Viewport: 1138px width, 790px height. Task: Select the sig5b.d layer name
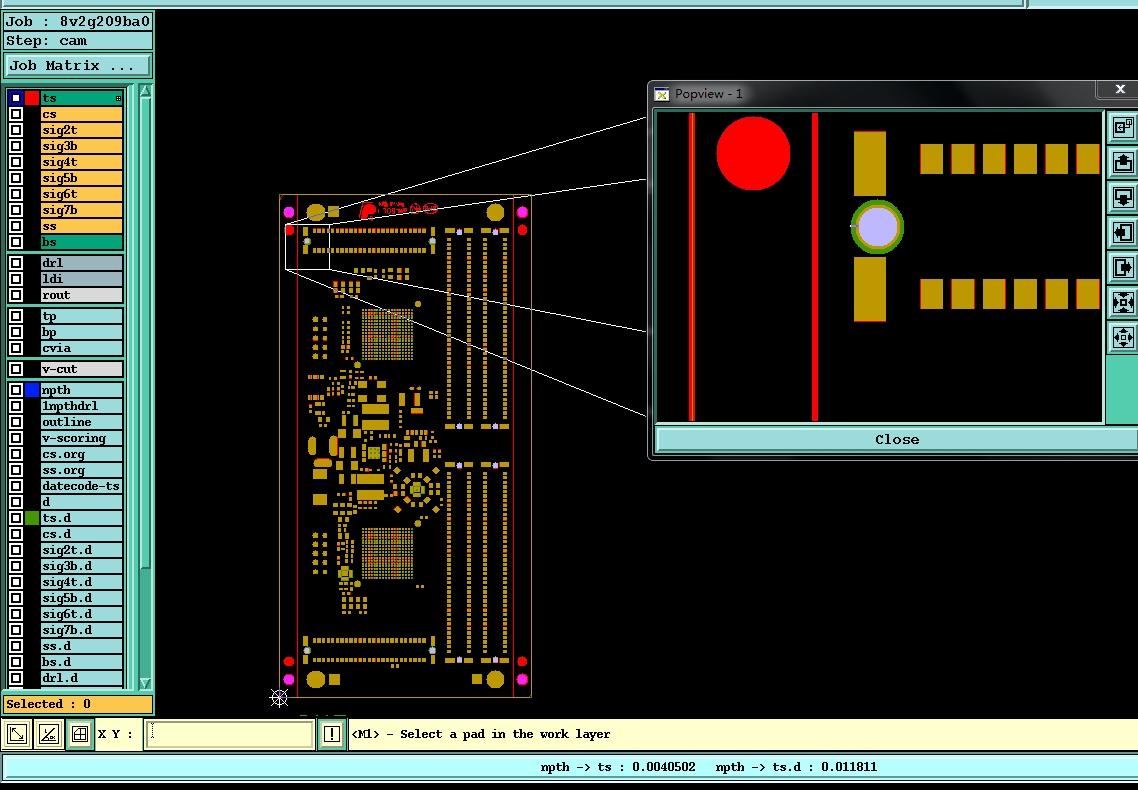click(81, 598)
